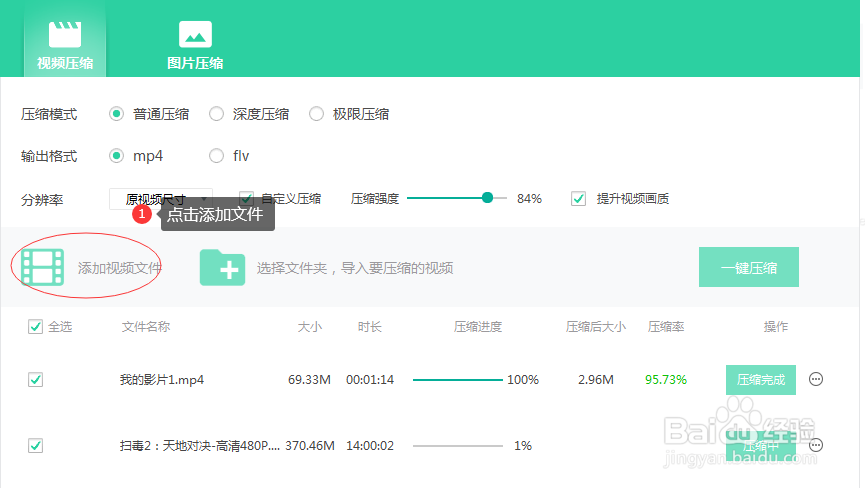This screenshot has height=488, width=865.
Task: Click the folder-plus import icon
Action: [x=222, y=267]
